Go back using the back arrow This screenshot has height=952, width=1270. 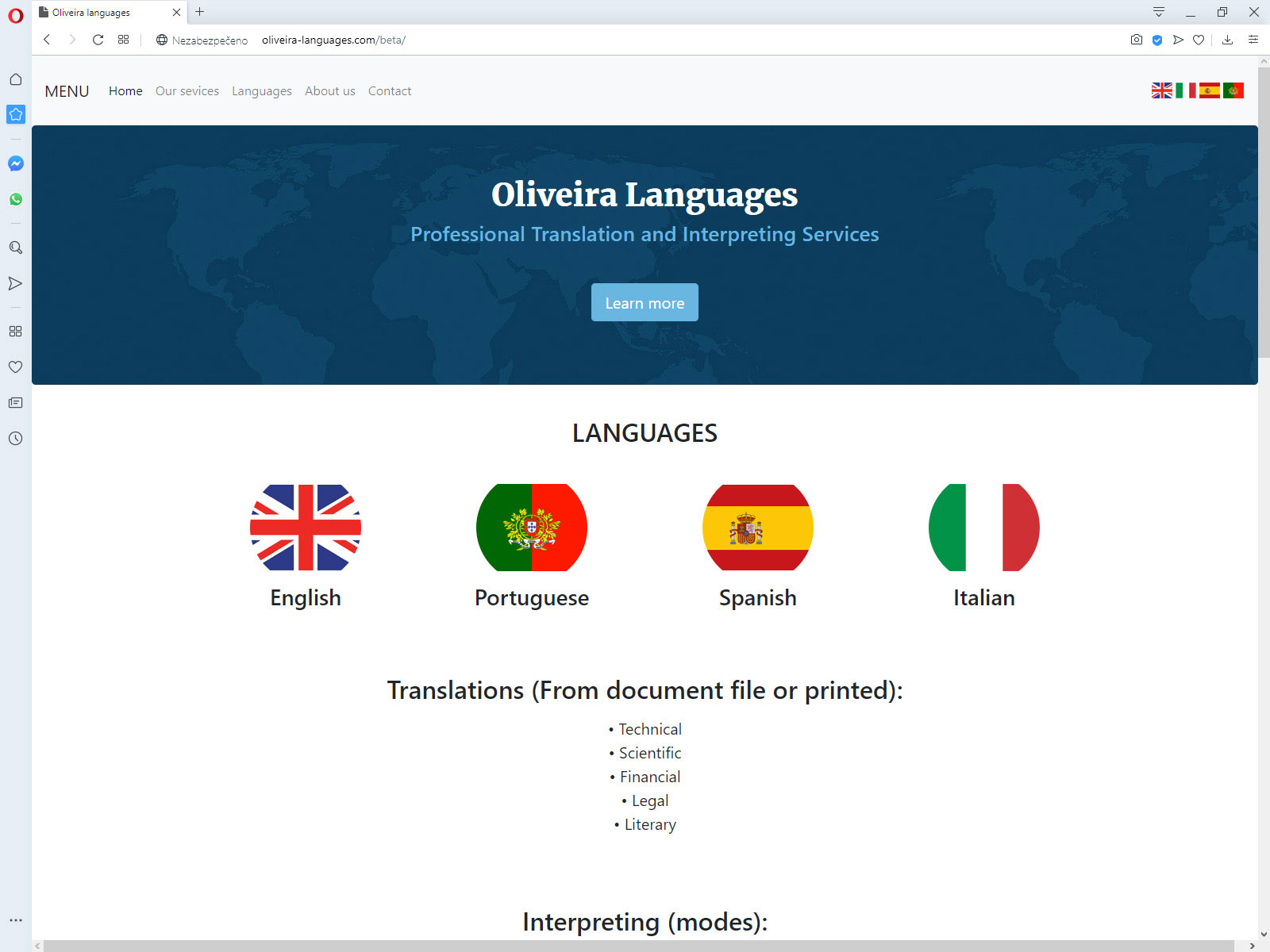47,40
